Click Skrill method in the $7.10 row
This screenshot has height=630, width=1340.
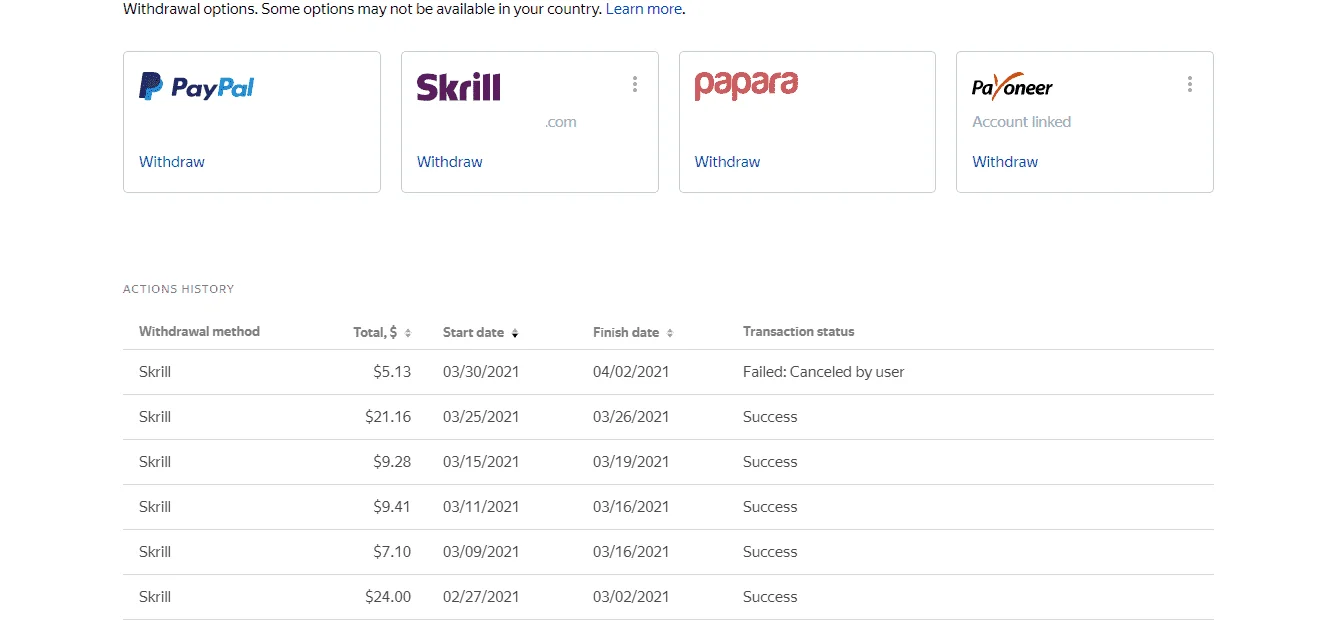point(155,552)
